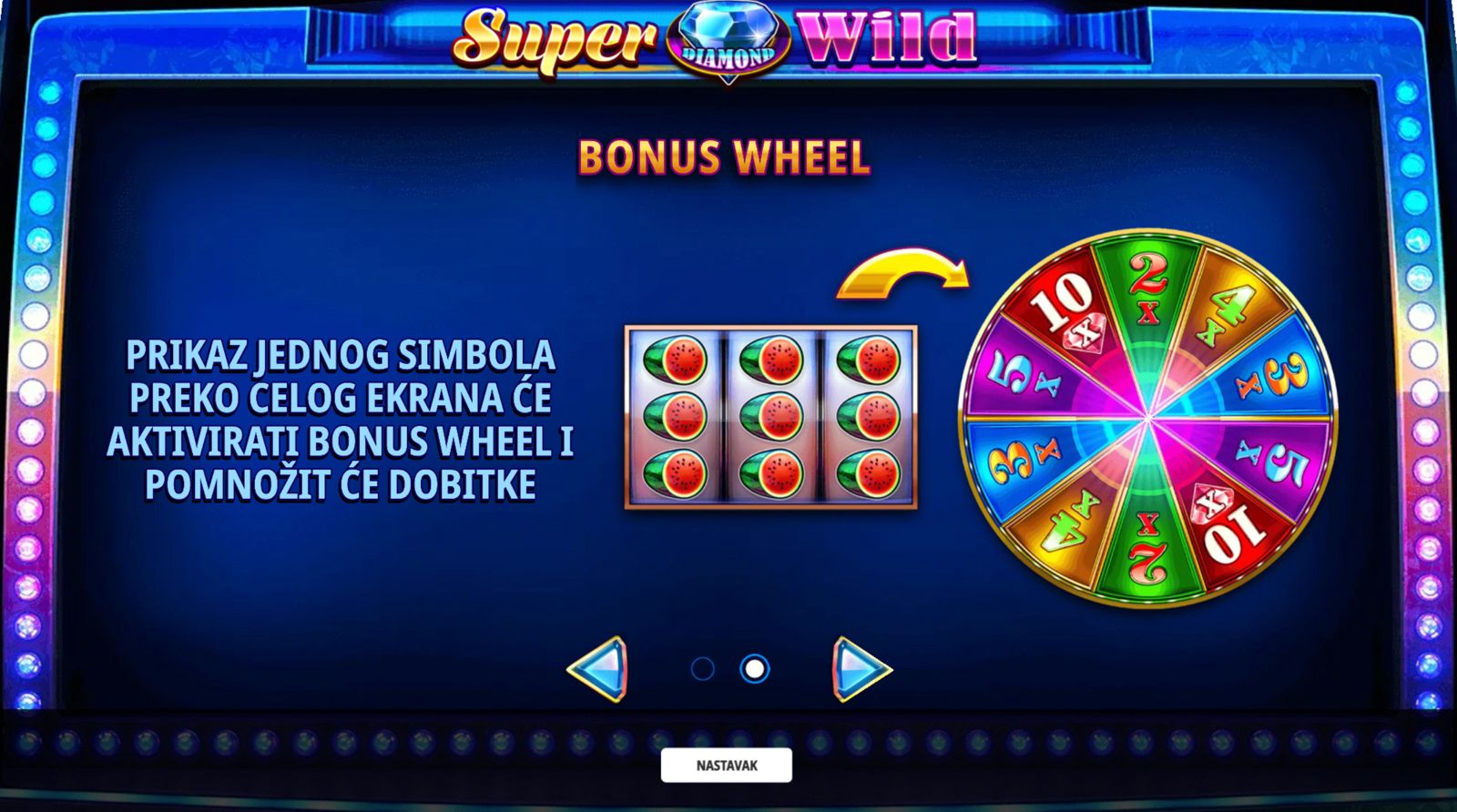The image size is (1457, 812).
Task: Click the left arrow to go to previous page
Action: [x=598, y=669]
